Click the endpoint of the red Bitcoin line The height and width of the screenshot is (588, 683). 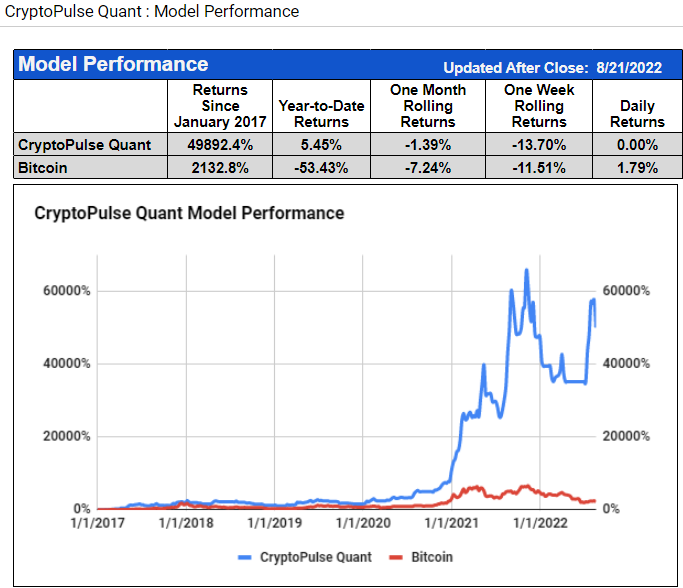[595, 501]
